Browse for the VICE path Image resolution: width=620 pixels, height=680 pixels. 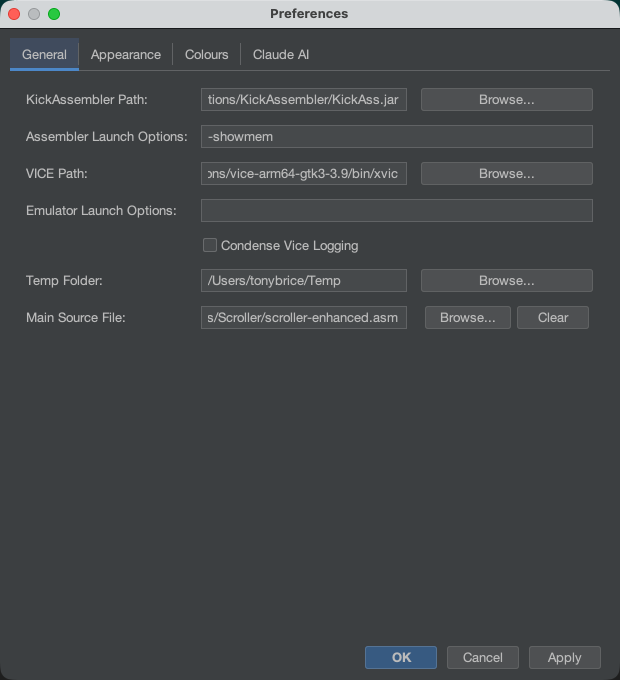[506, 174]
